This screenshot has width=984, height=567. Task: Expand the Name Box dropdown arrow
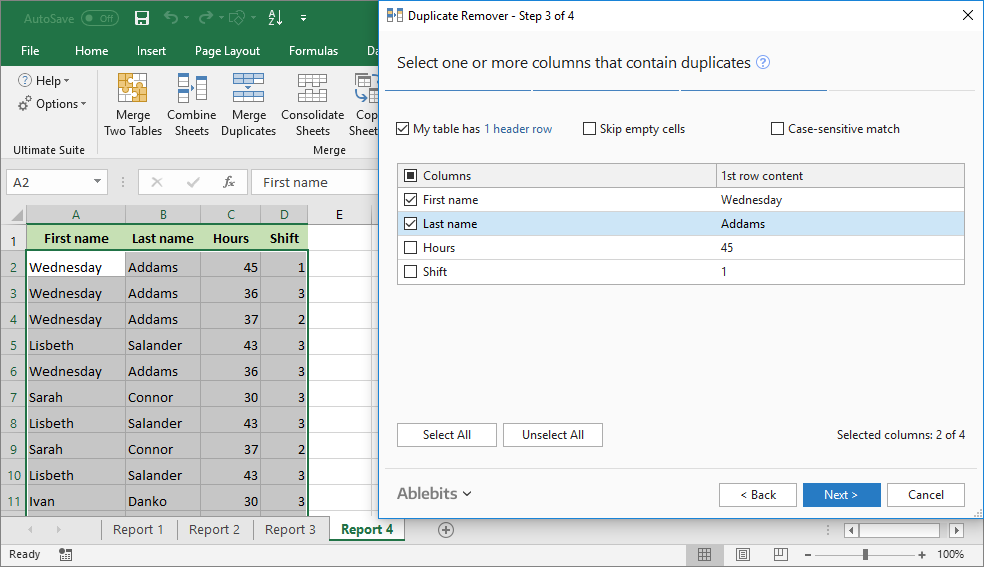(97, 182)
